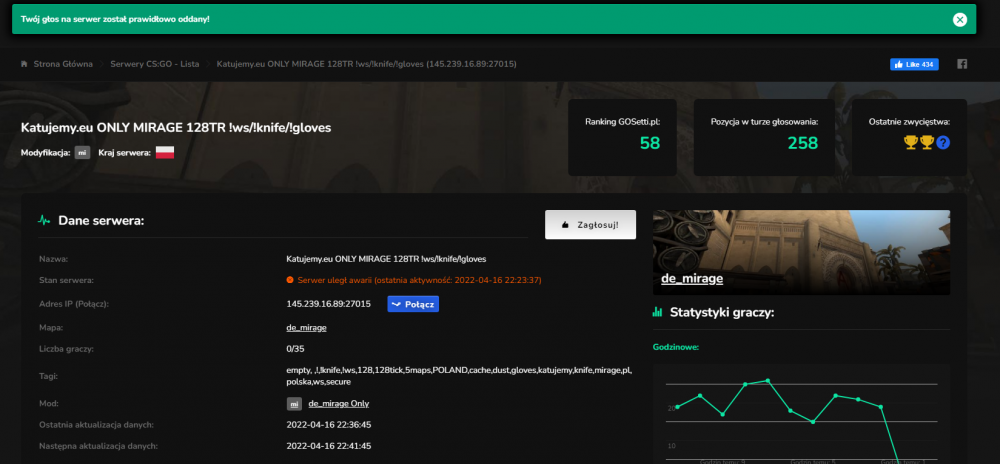Go to Serwery CS:GO - Lista breadcrumb
The height and width of the screenshot is (464, 1000).
[154, 64]
